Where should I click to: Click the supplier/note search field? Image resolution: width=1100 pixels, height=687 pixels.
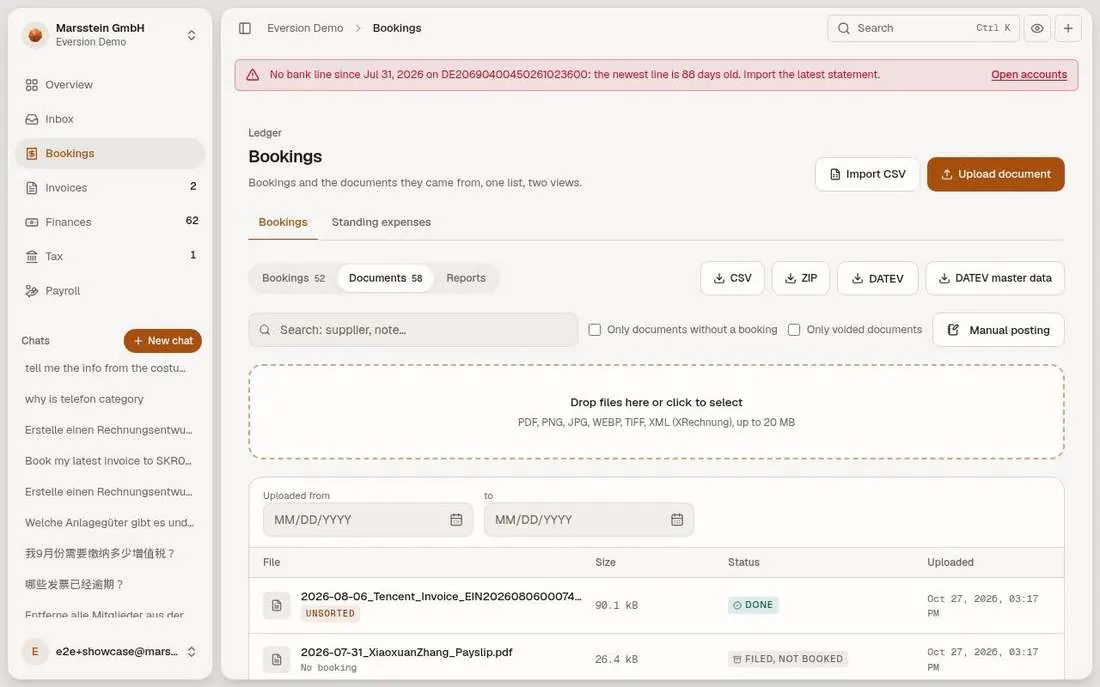tap(413, 330)
